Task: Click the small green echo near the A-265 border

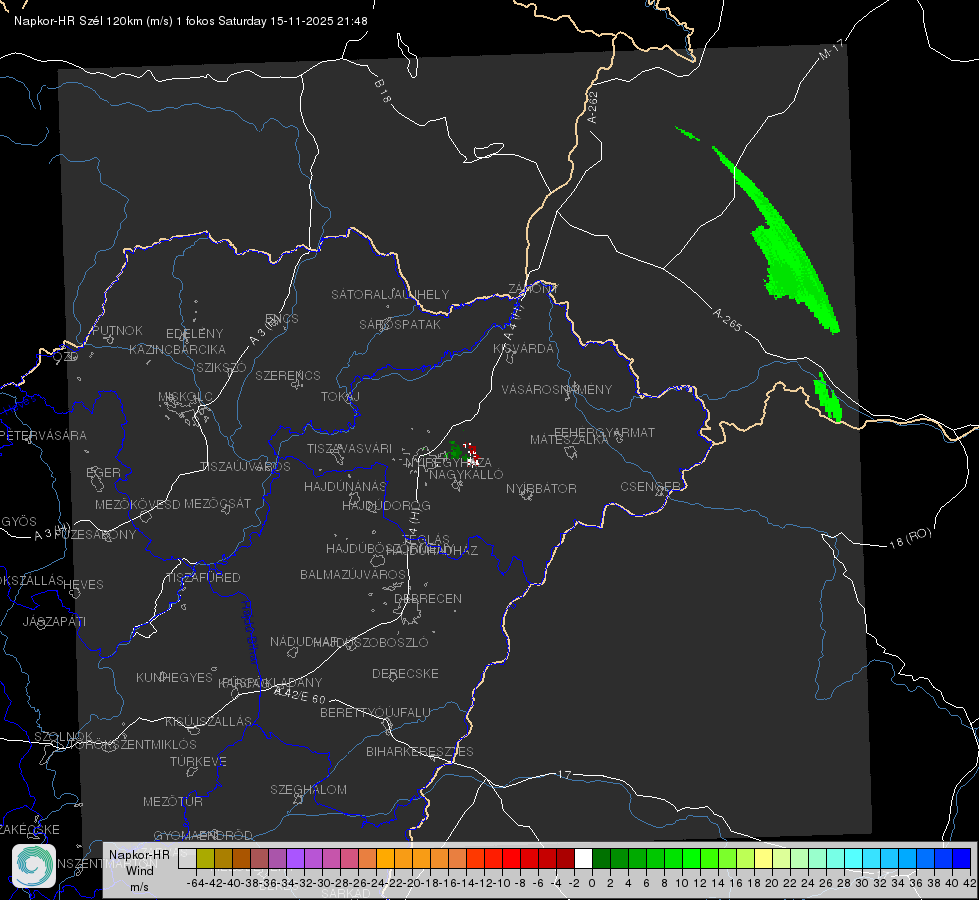Action: click(828, 397)
